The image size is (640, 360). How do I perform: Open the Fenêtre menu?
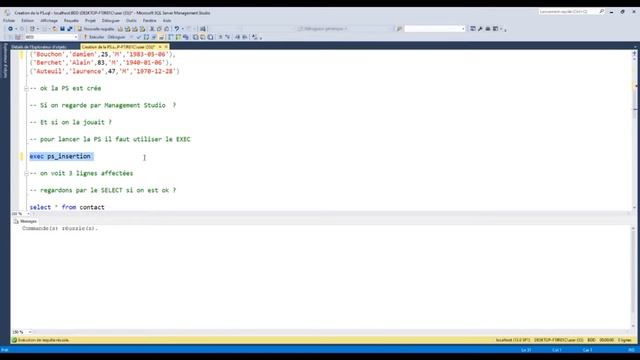pos(149,20)
